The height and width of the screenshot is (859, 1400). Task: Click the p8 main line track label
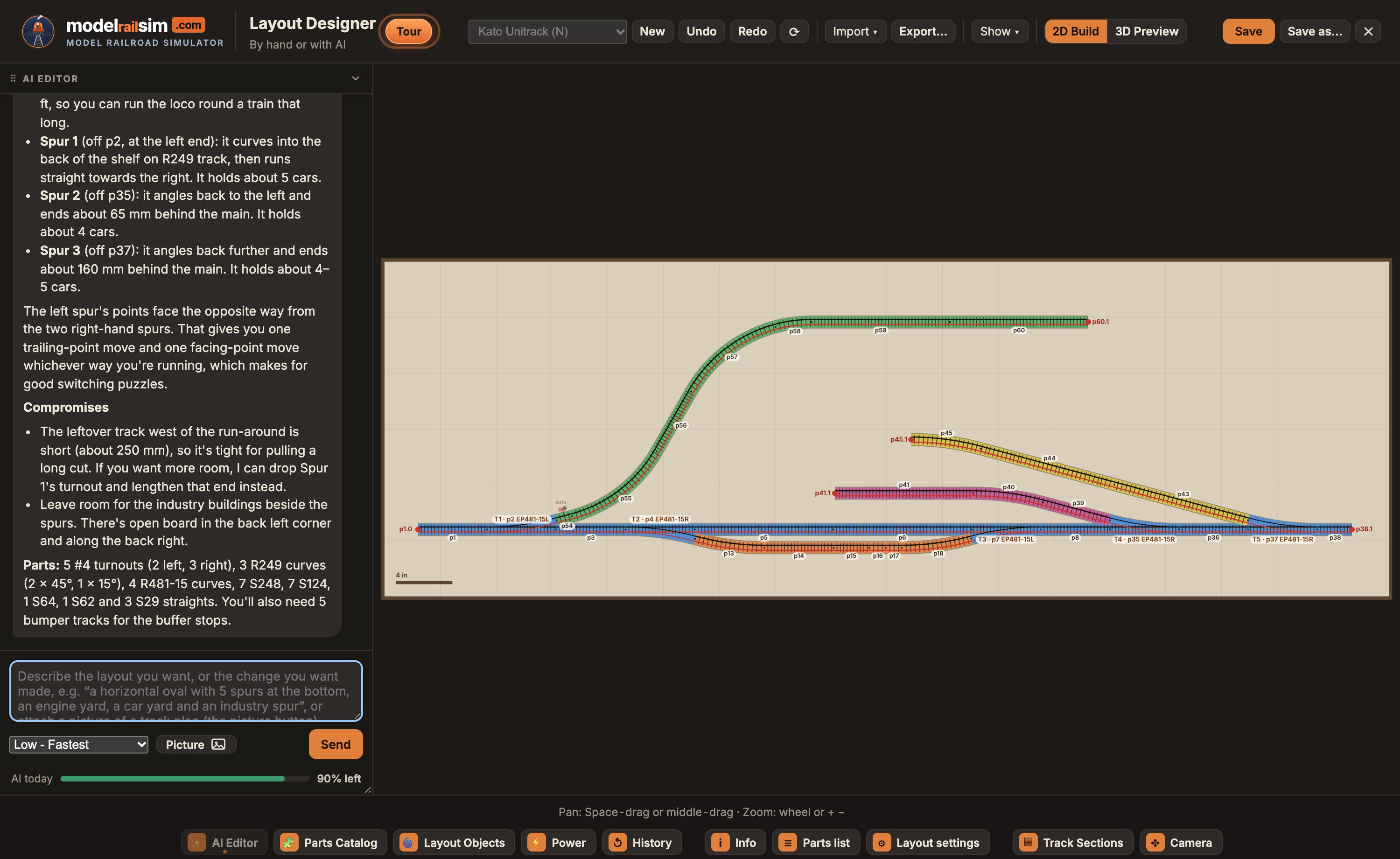point(1074,537)
